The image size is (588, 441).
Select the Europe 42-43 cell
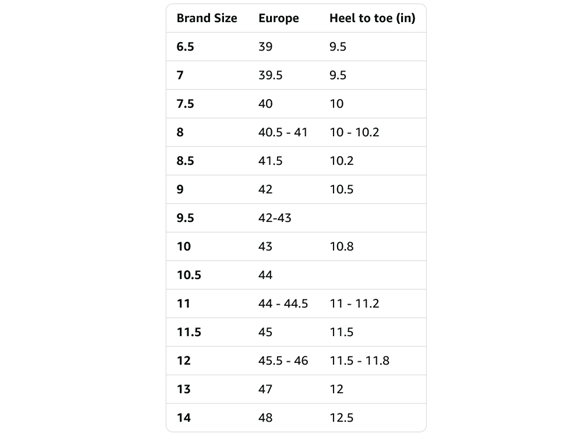[x=275, y=218]
